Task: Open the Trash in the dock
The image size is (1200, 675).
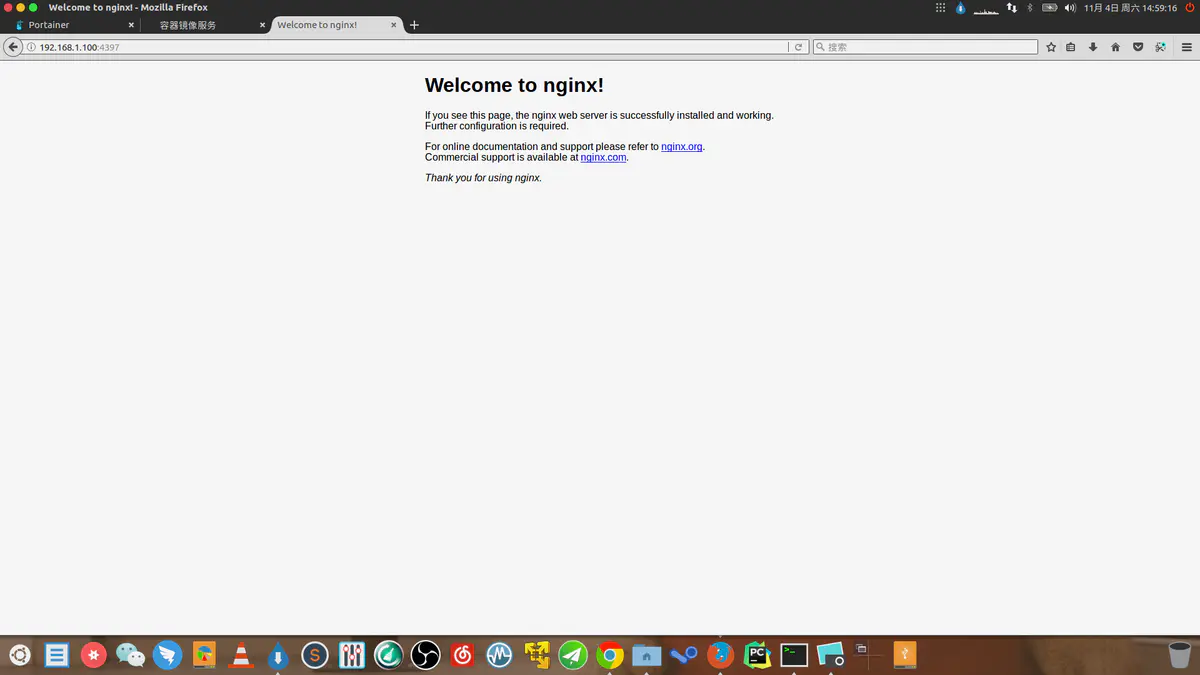Action: (1180, 655)
